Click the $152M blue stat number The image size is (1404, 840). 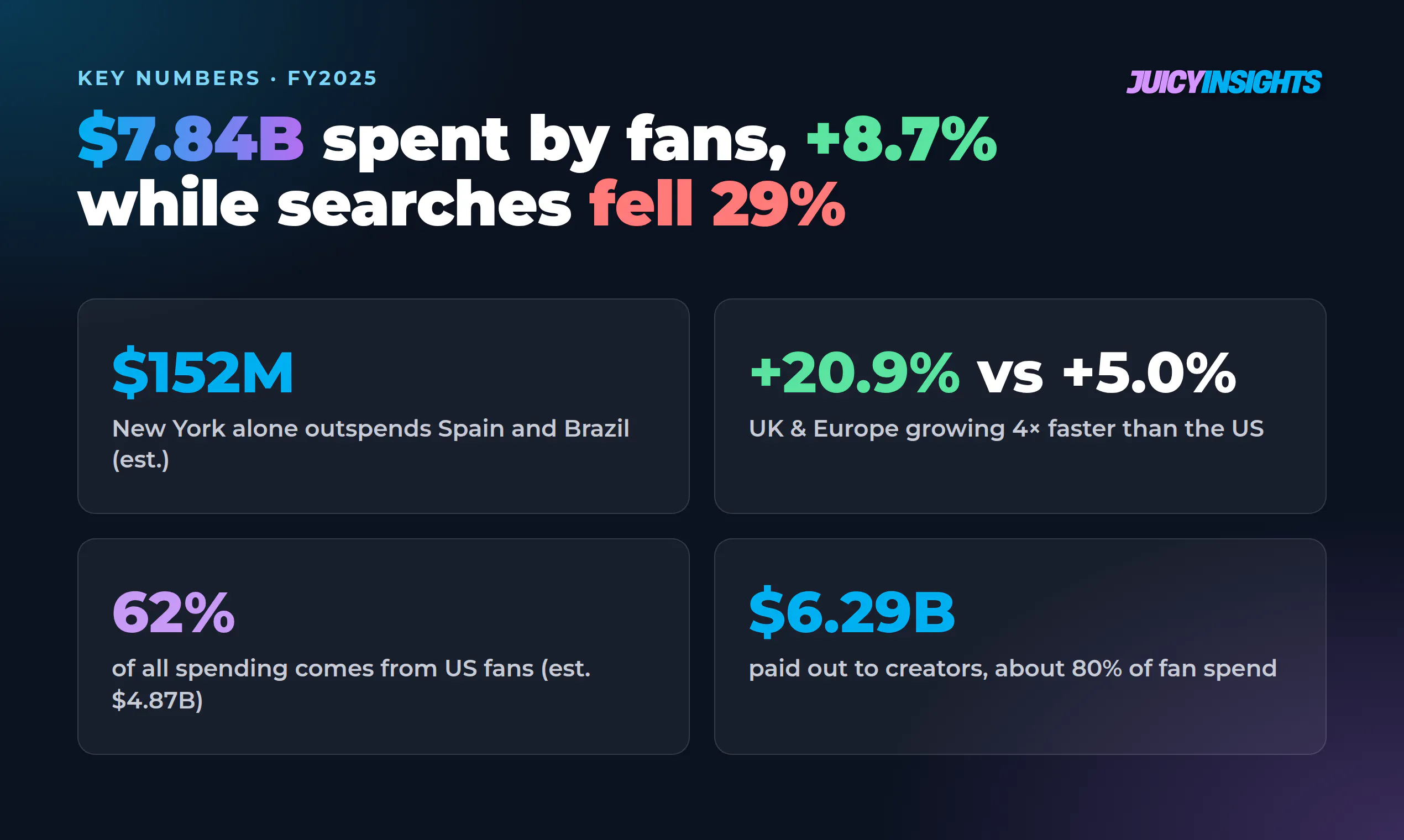203,372
